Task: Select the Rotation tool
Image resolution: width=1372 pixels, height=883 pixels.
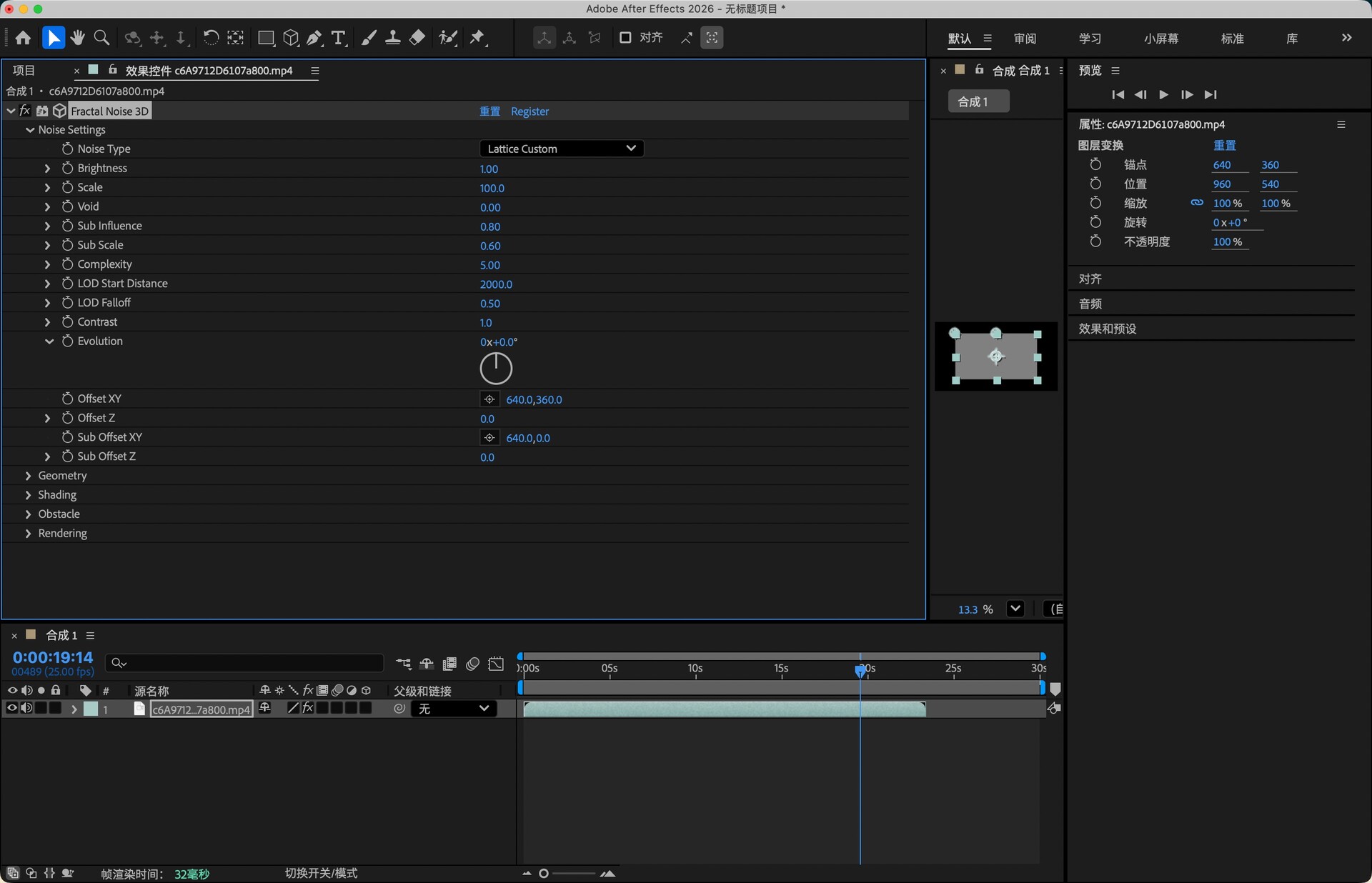Action: 211,38
